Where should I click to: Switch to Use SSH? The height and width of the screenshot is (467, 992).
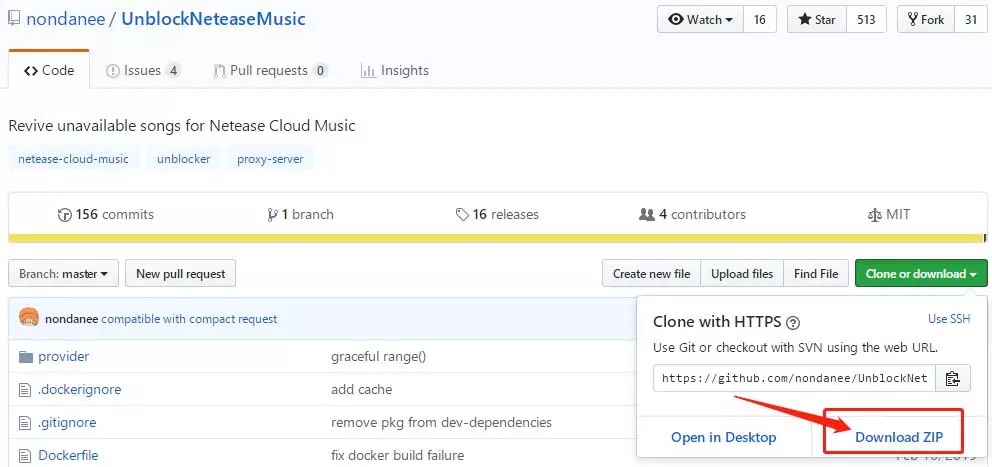tap(948, 319)
